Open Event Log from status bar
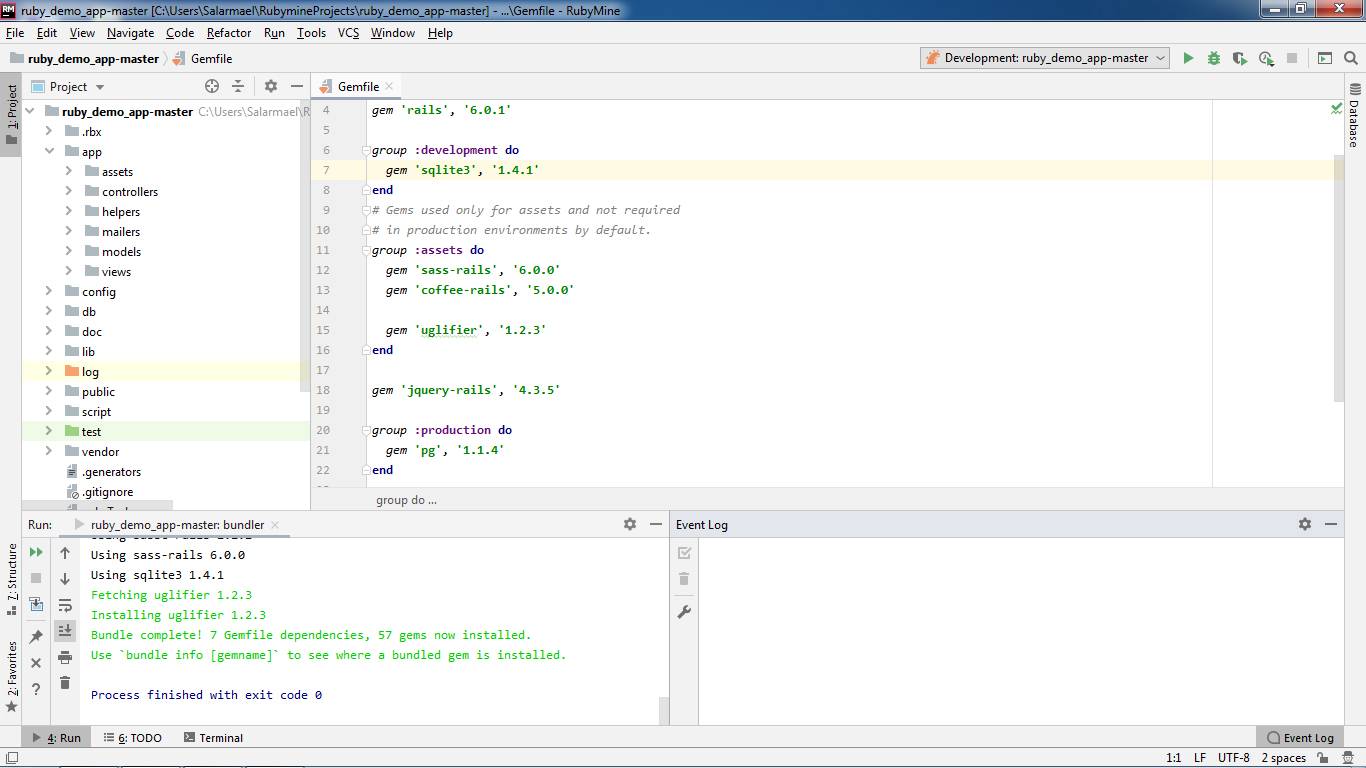 tap(1300, 738)
